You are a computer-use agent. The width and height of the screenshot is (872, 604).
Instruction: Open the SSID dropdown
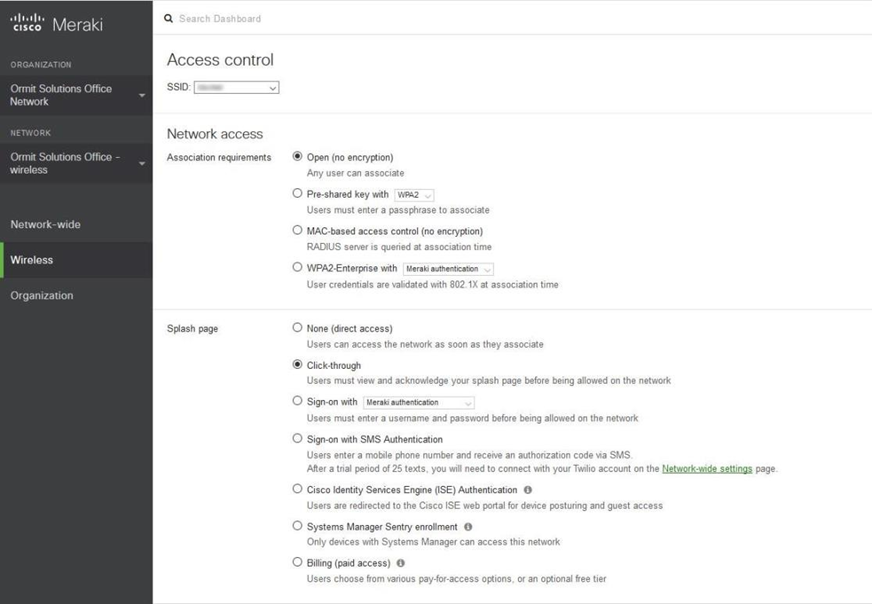[236, 88]
